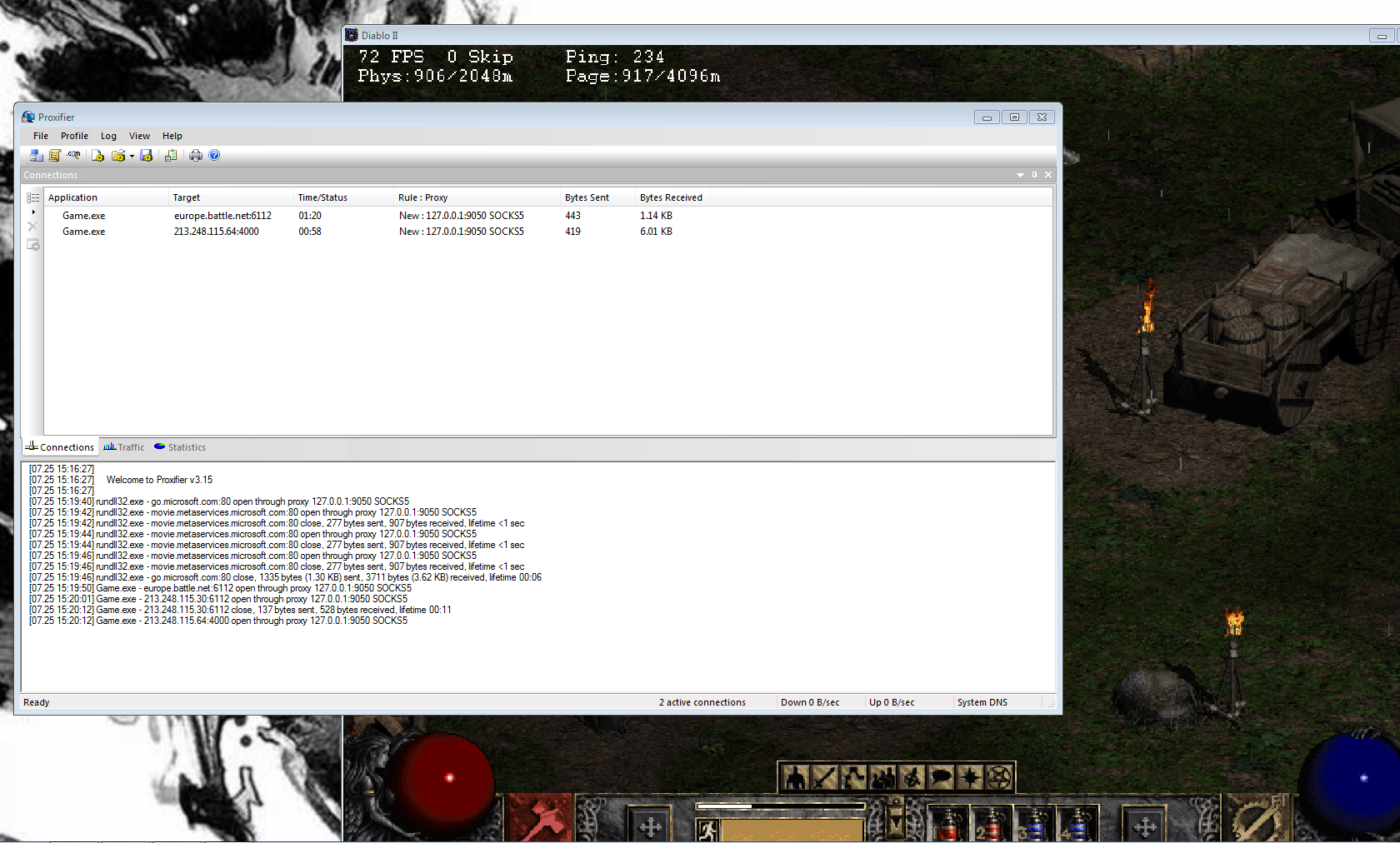Click the block-connection side icon
The width and height of the screenshot is (1400, 843).
[x=33, y=245]
